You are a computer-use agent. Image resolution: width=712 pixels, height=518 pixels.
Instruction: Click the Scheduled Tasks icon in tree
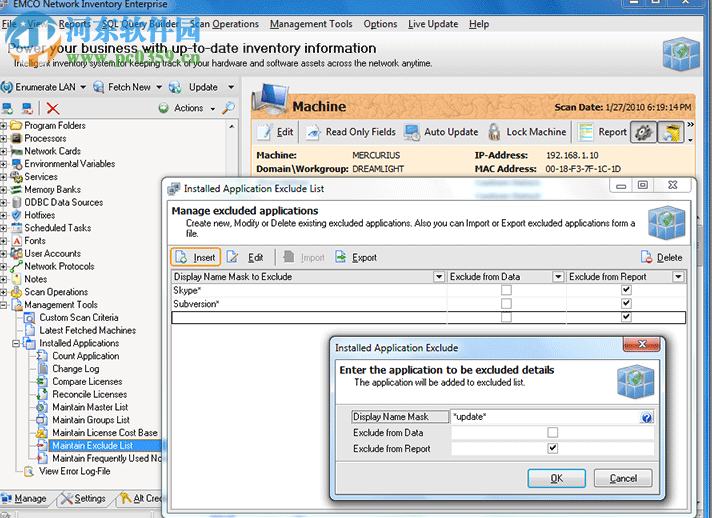tap(16, 227)
